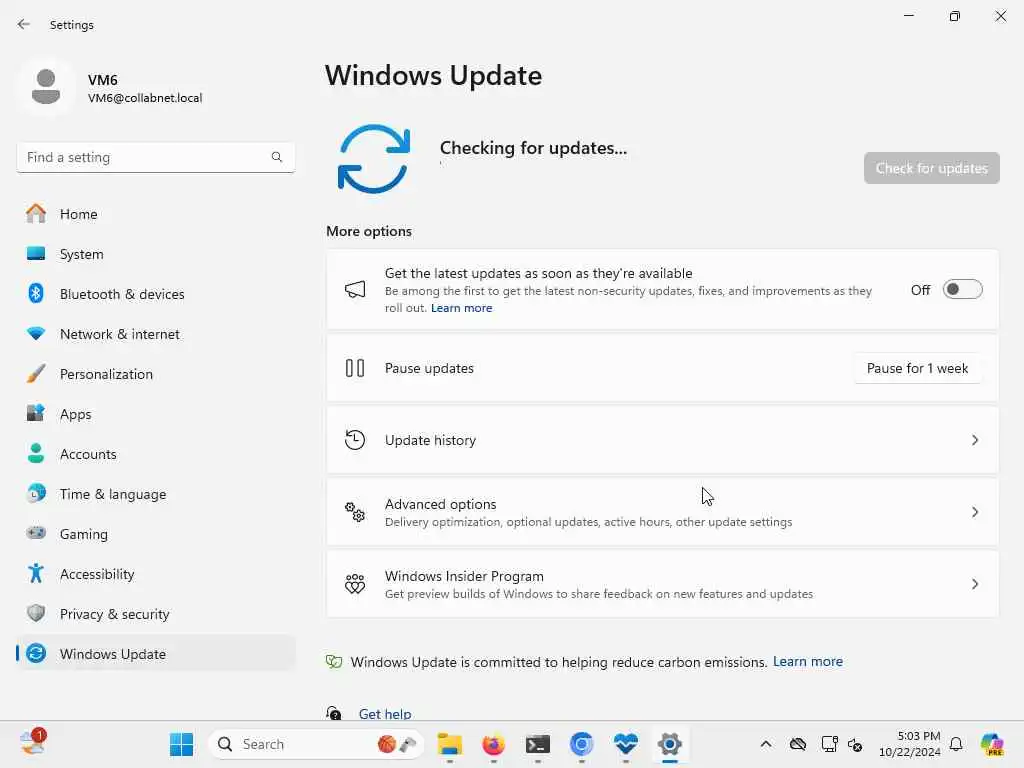Click the Update history clock icon
The width and height of the screenshot is (1024, 768).
[x=355, y=440]
